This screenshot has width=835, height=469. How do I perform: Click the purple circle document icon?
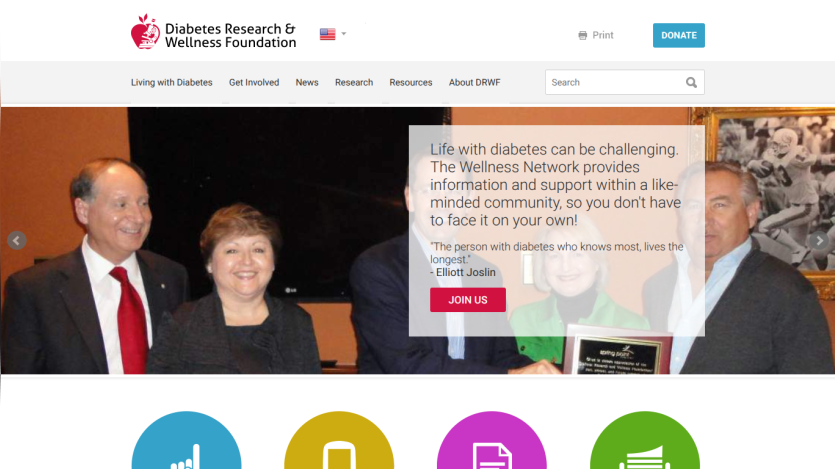[492, 440]
